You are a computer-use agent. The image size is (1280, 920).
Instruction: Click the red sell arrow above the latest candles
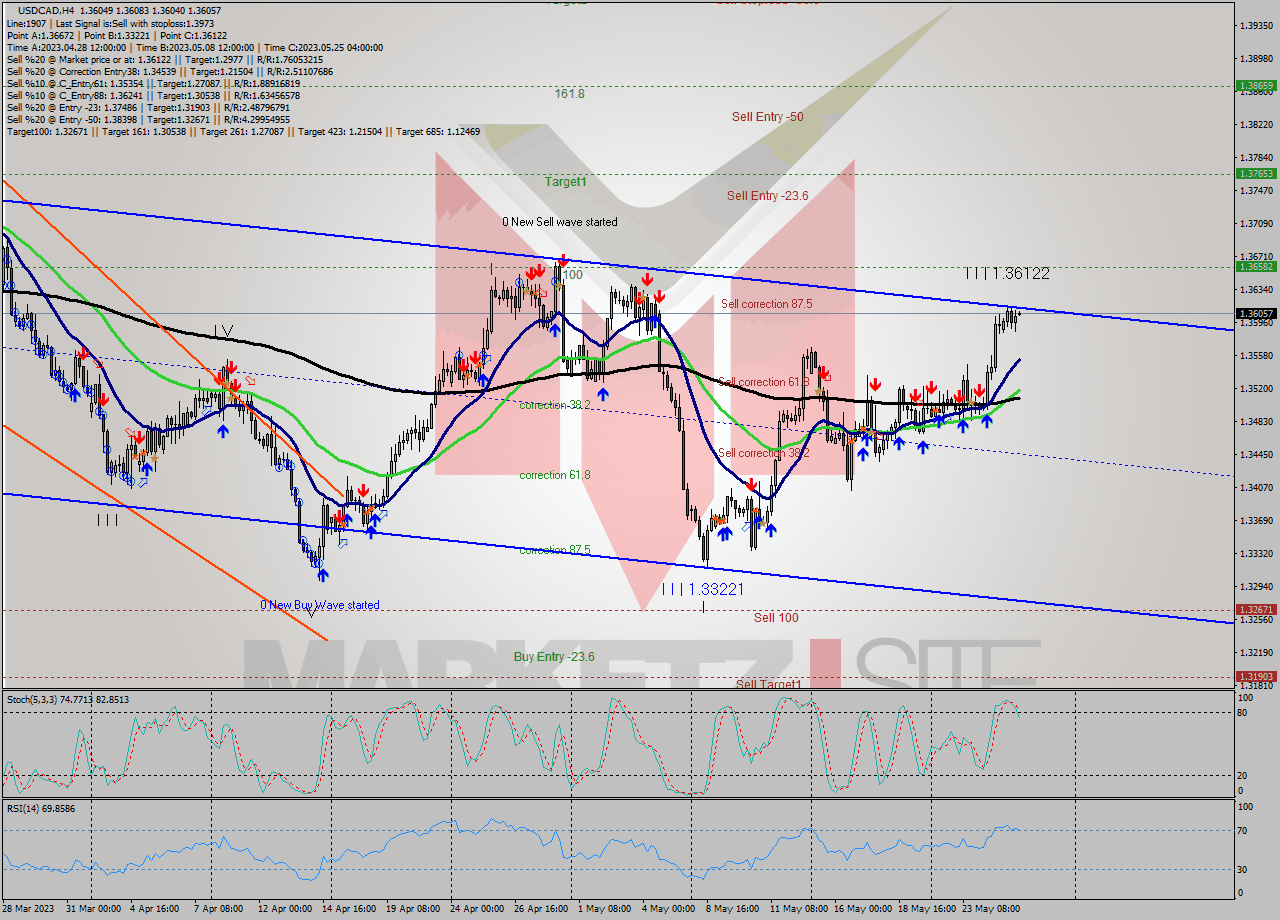point(980,389)
